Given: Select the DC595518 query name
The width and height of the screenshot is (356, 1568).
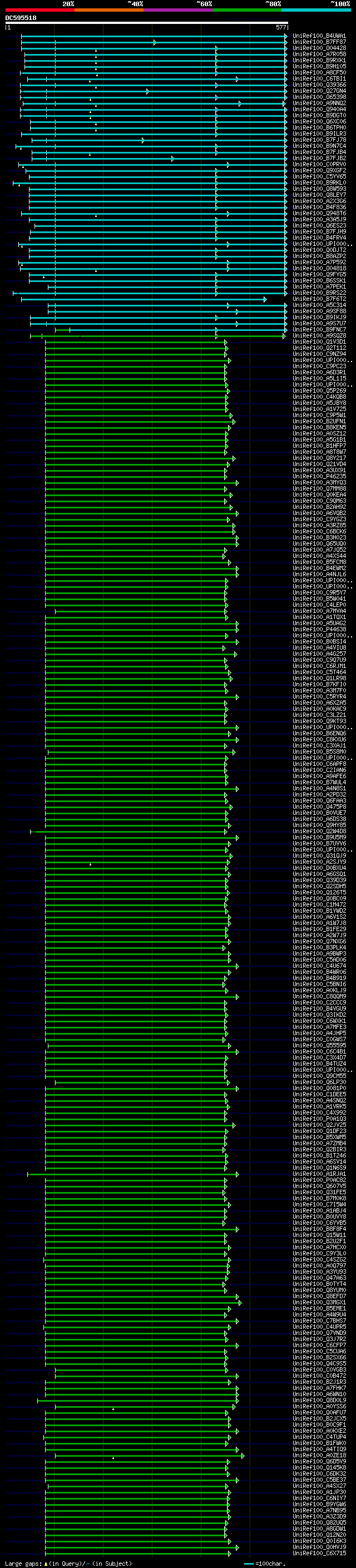Looking at the screenshot, I should coord(21,18).
